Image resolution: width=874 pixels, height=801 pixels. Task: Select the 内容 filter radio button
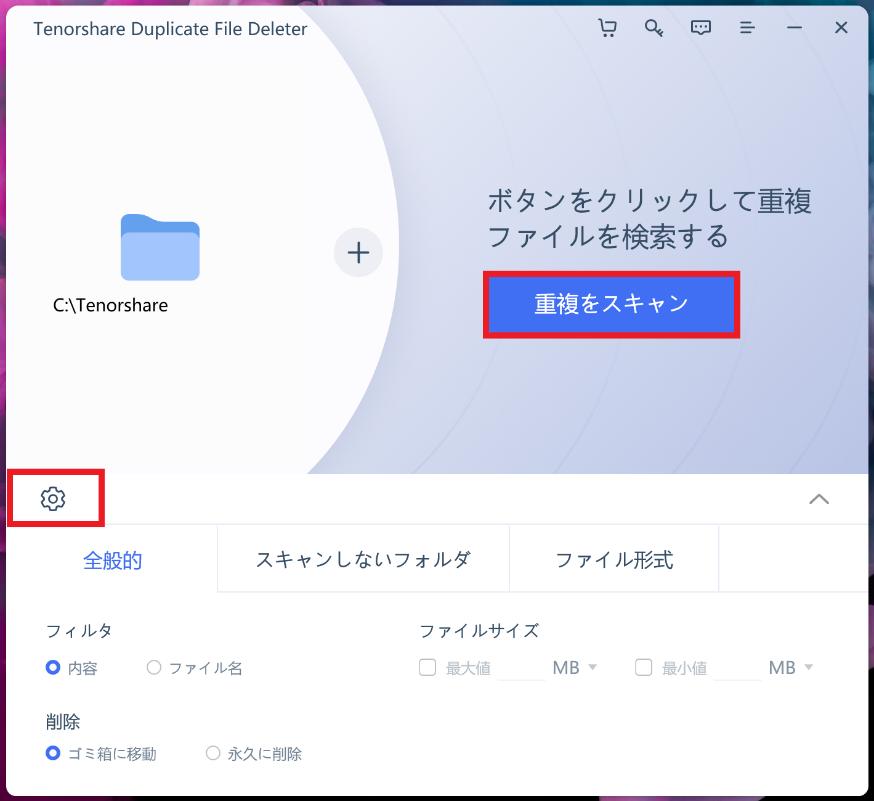pos(53,667)
